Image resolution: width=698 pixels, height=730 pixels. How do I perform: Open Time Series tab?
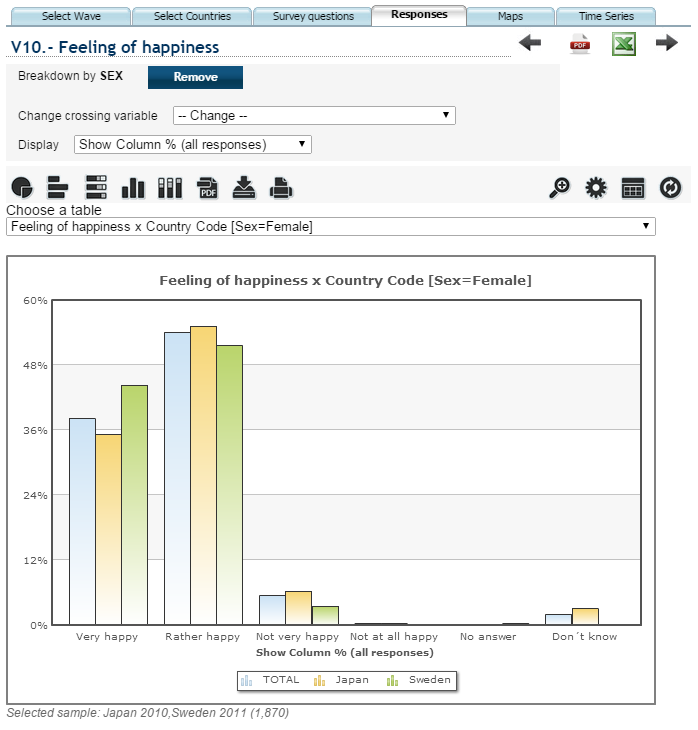606,16
